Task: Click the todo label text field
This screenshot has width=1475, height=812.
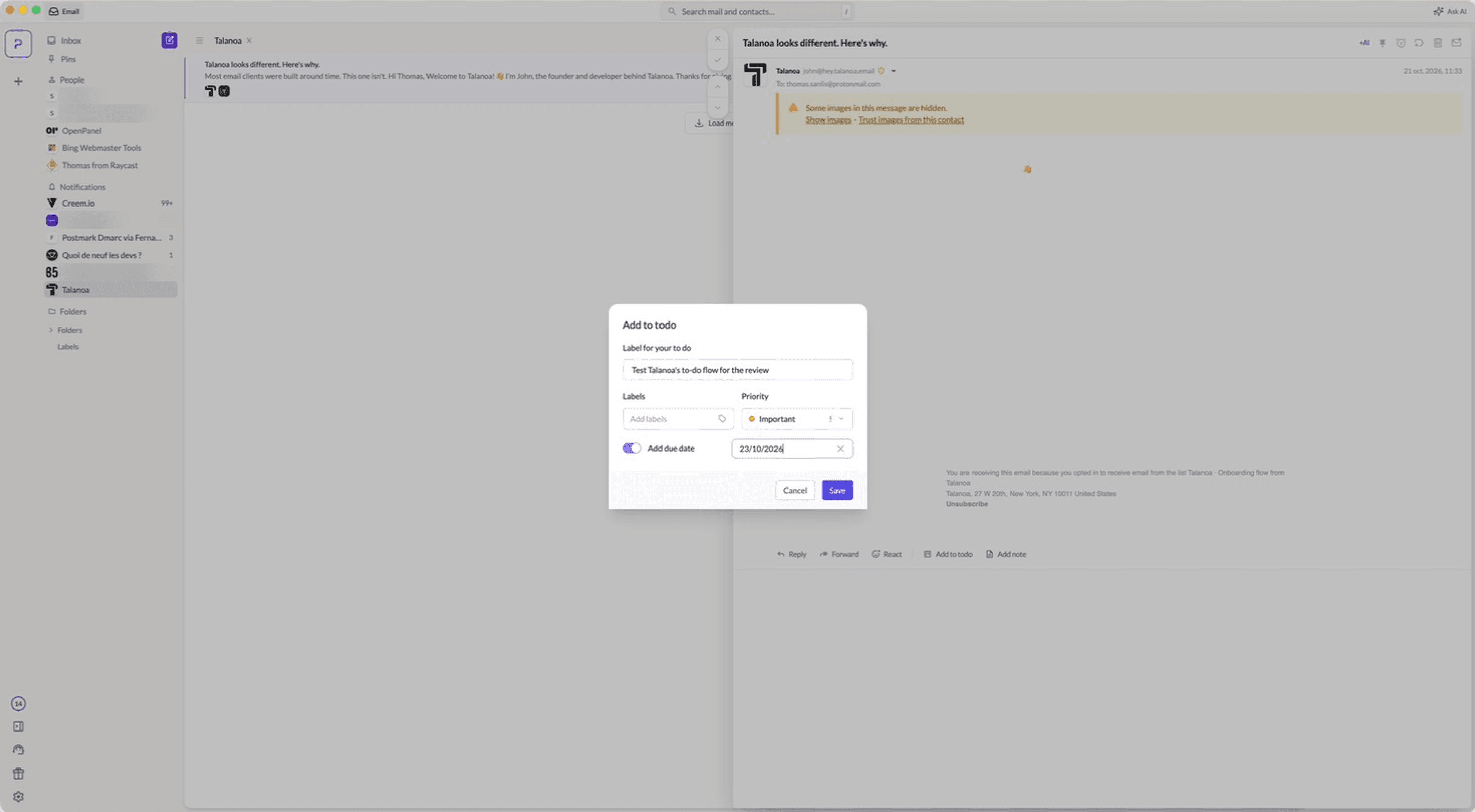Action: 737,370
